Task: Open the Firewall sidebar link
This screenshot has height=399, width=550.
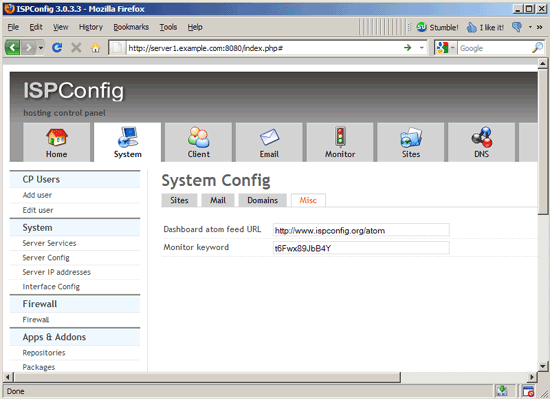Action: point(36,319)
